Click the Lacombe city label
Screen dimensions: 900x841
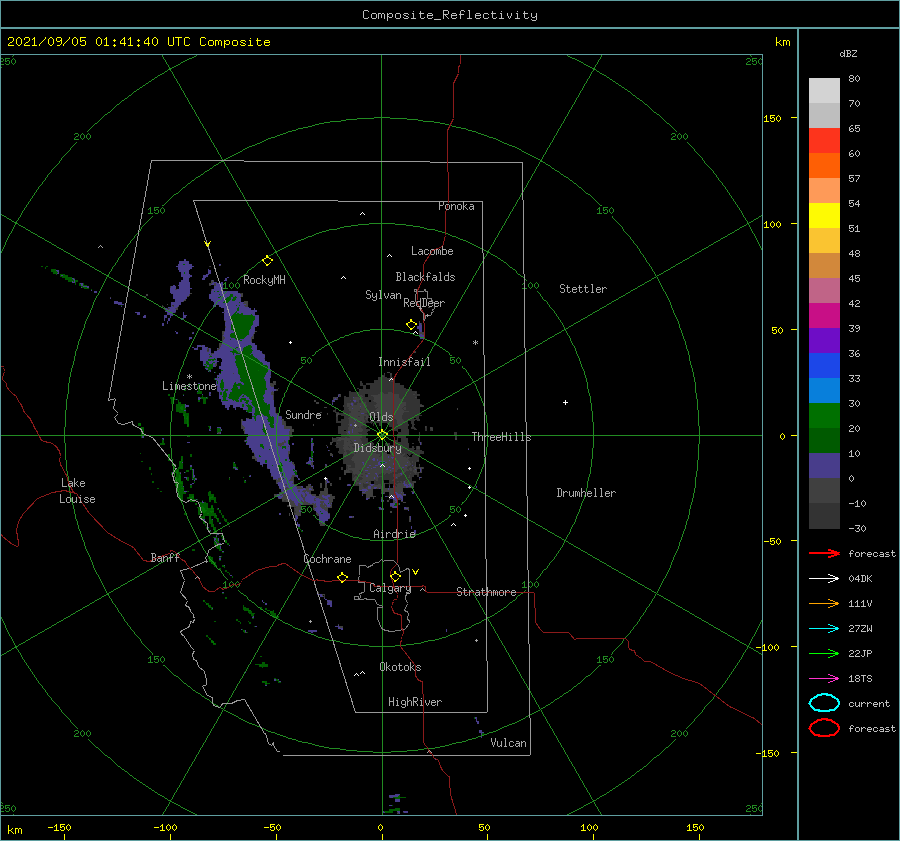(x=432, y=251)
